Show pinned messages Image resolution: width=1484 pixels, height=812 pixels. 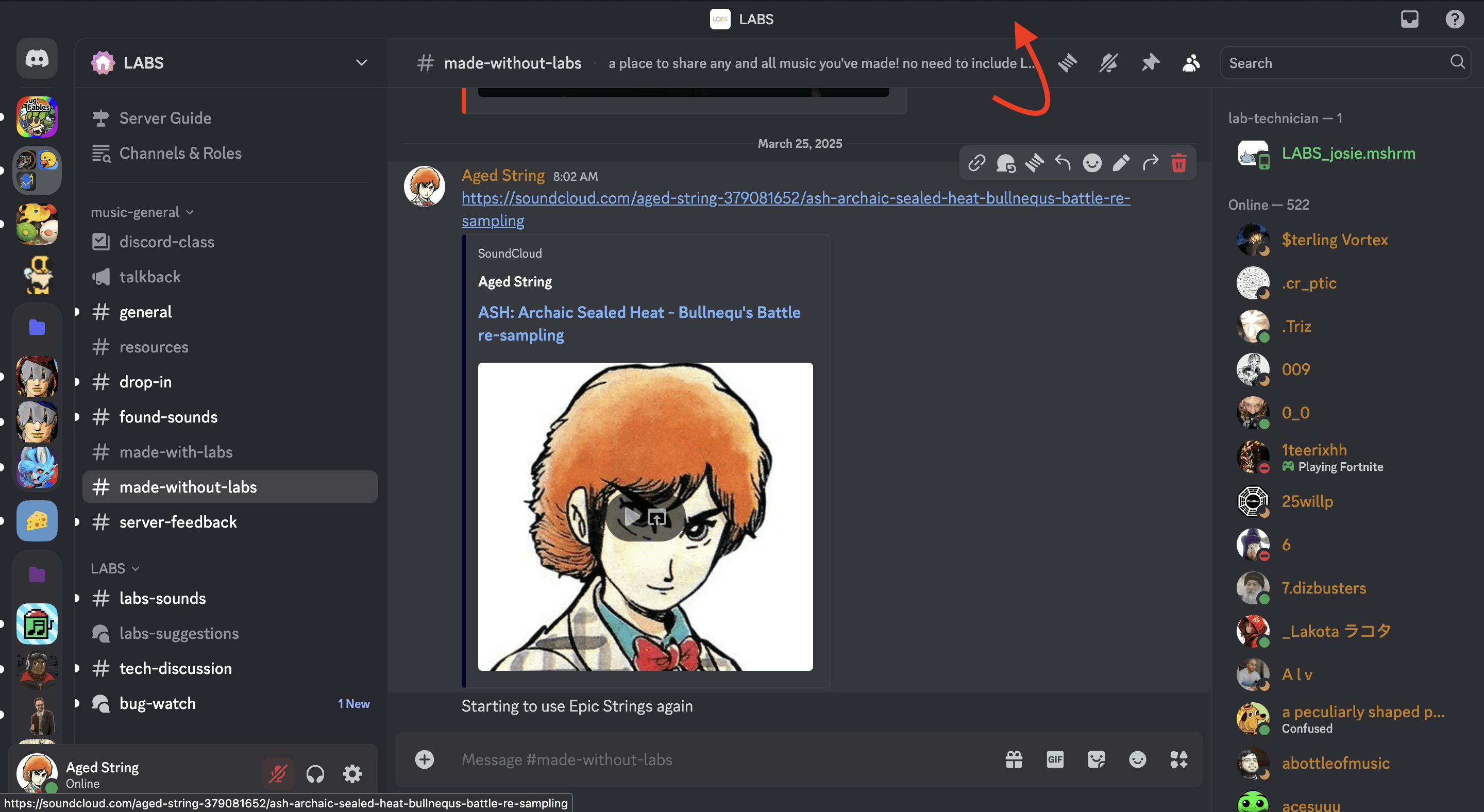(1150, 63)
